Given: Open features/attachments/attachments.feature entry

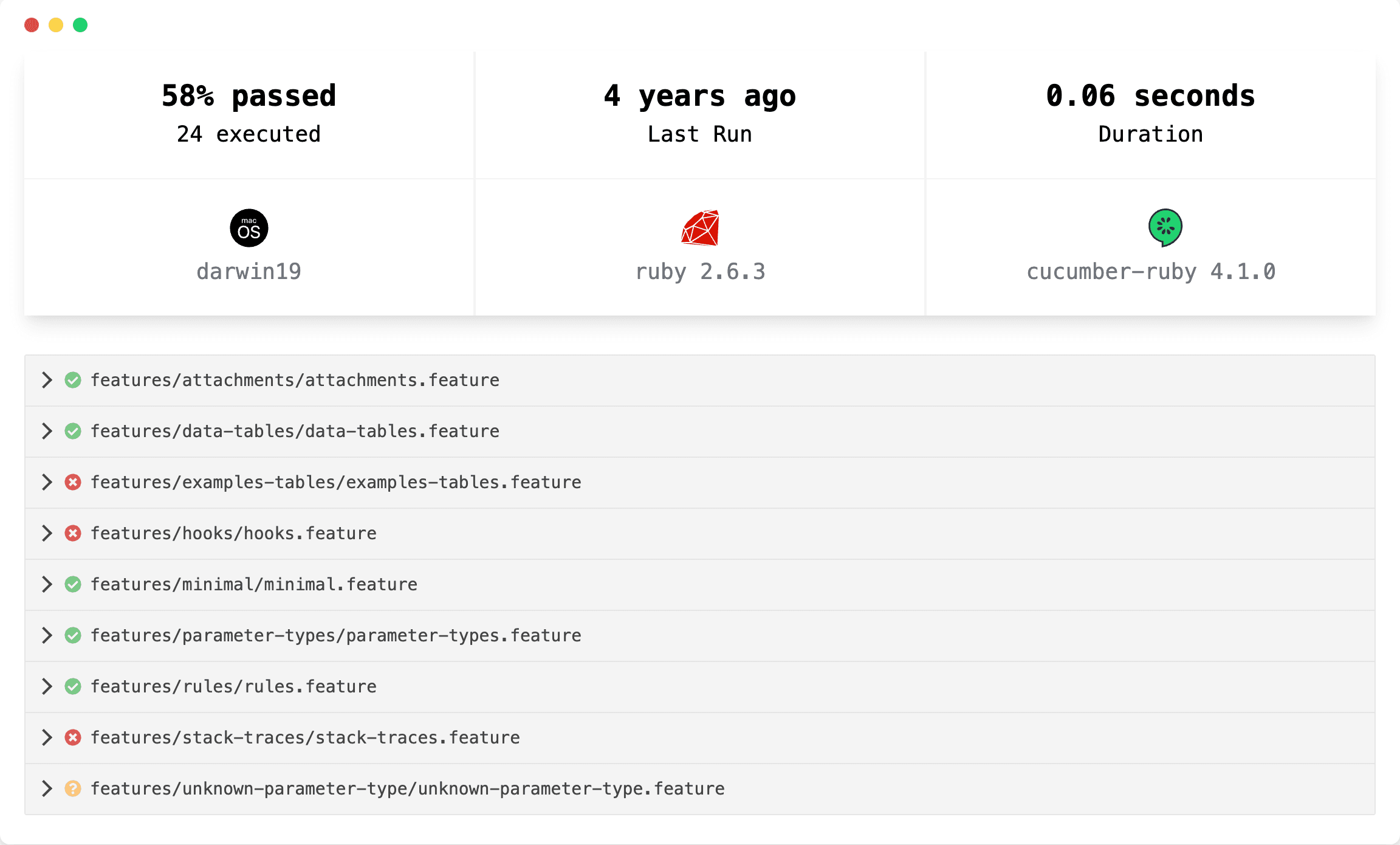Looking at the screenshot, I should (295, 381).
